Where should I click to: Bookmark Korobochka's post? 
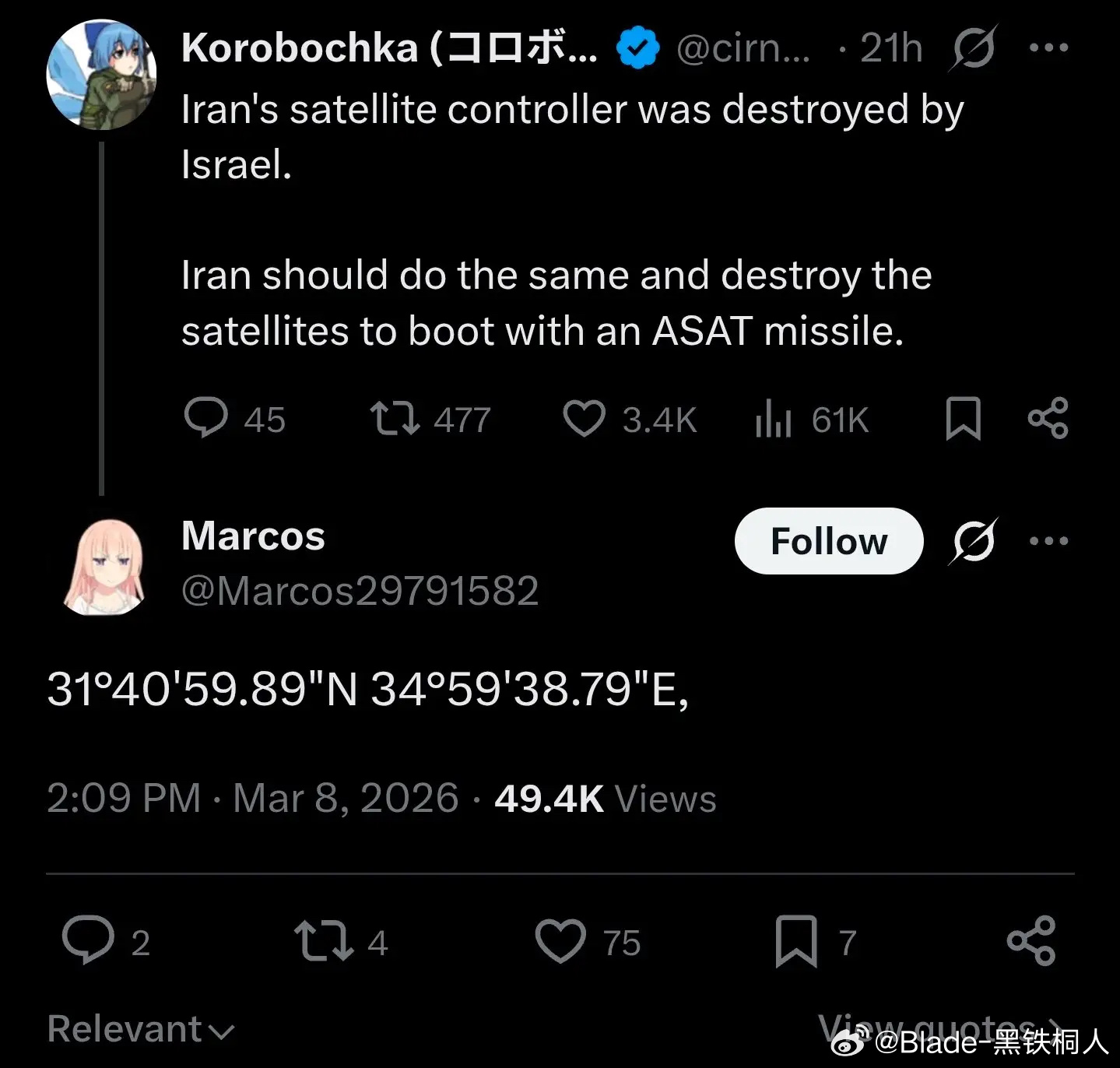coord(963,419)
